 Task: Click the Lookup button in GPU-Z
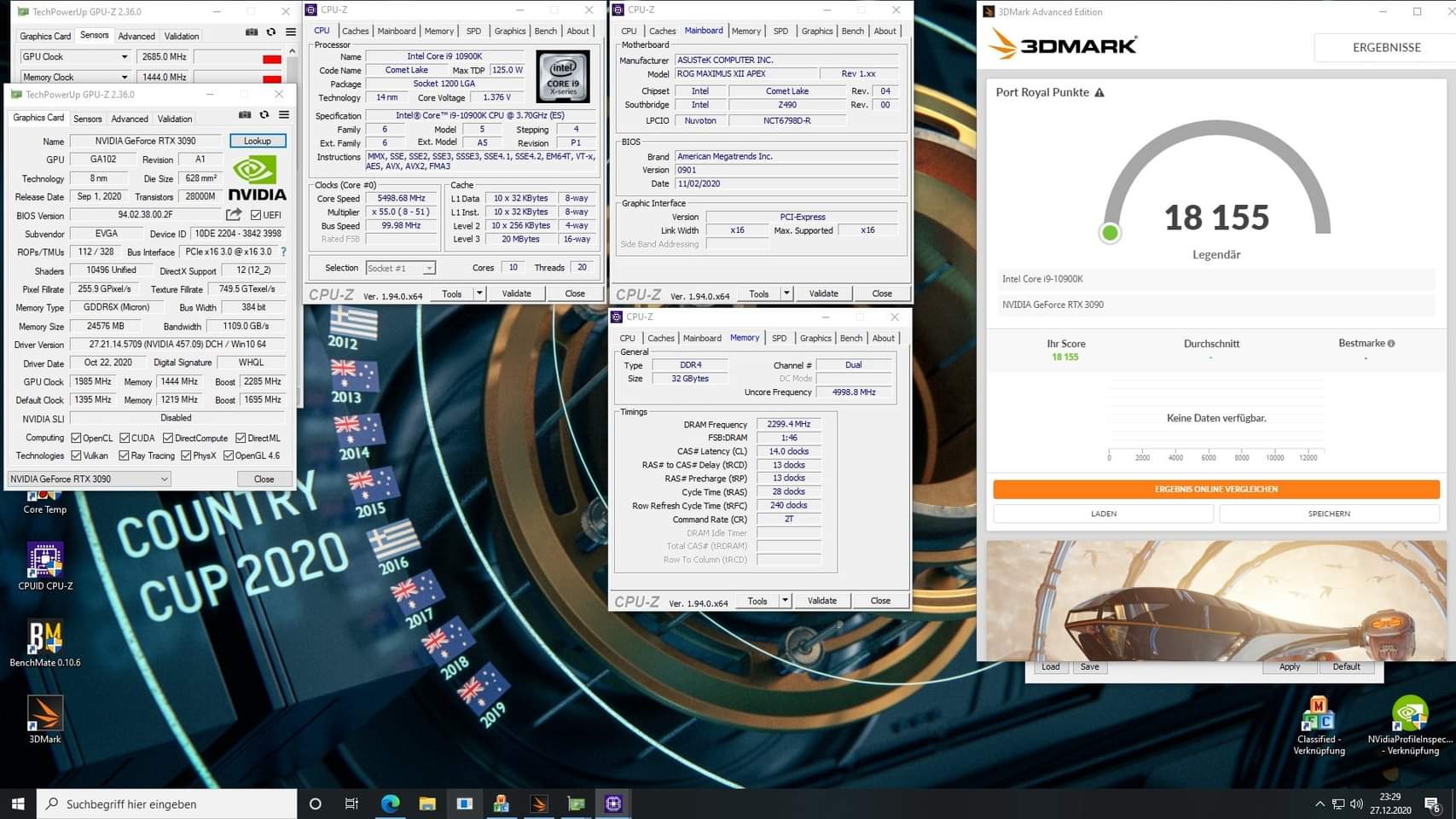(258, 141)
